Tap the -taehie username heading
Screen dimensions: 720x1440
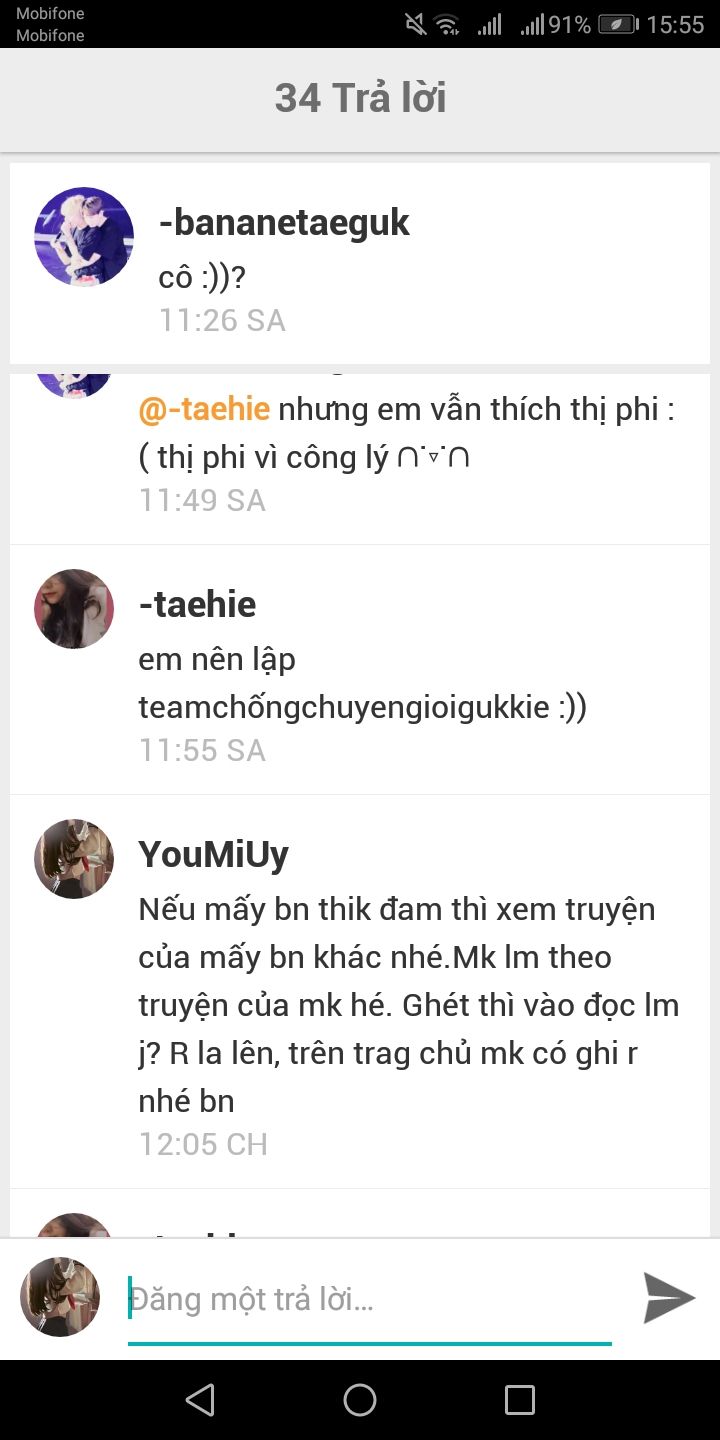[x=197, y=604]
